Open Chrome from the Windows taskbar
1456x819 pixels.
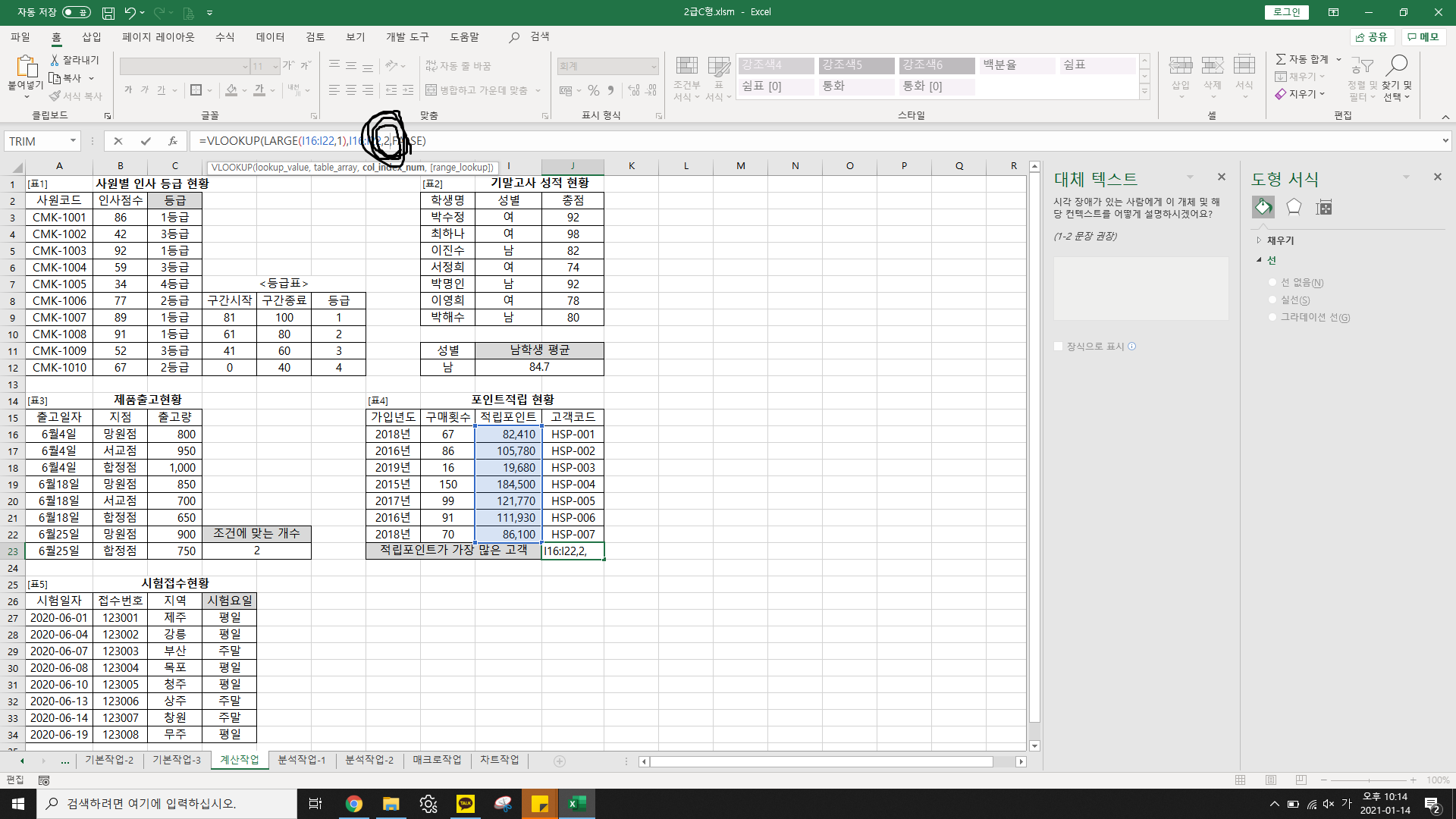coord(353,804)
